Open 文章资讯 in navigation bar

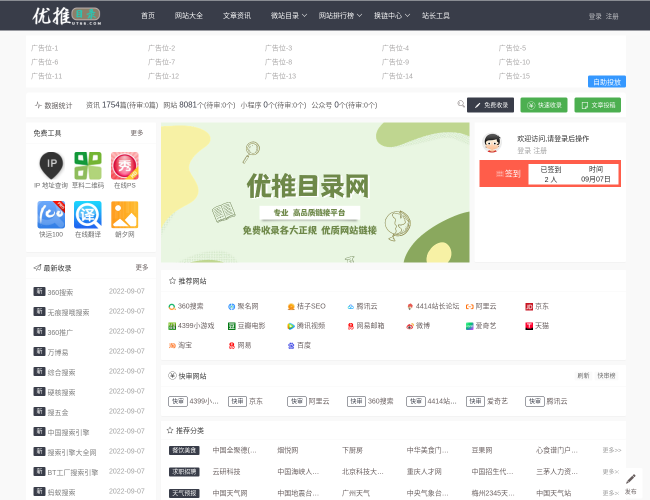coord(237,15)
